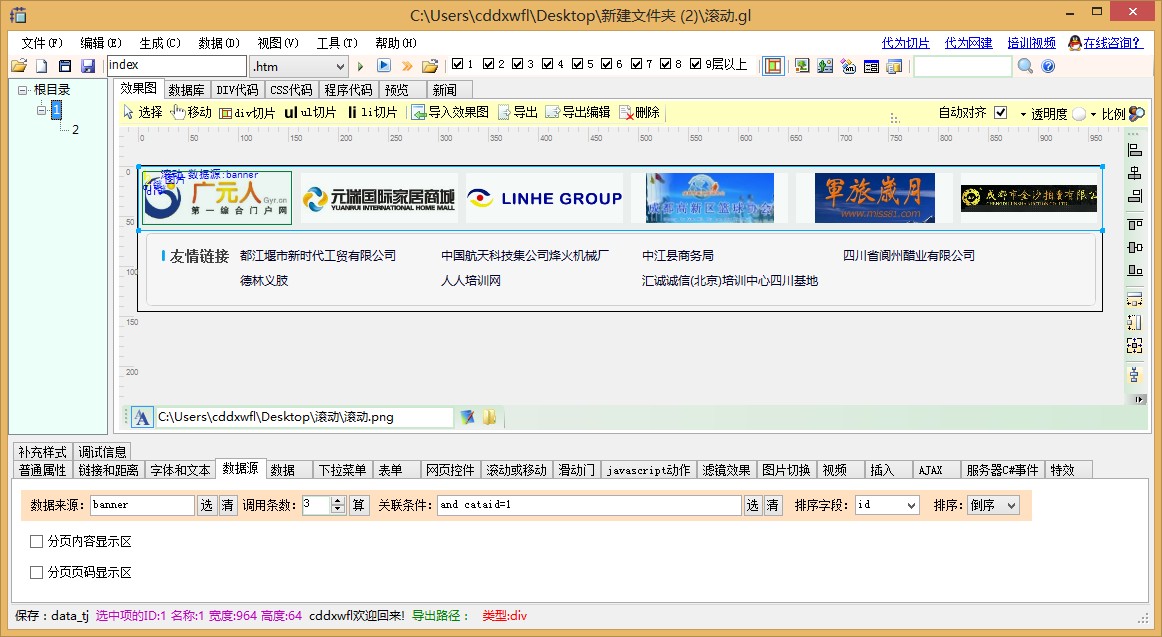Click the index filename input field
Image resolution: width=1162 pixels, height=637 pixels.
pyautogui.click(x=176, y=66)
